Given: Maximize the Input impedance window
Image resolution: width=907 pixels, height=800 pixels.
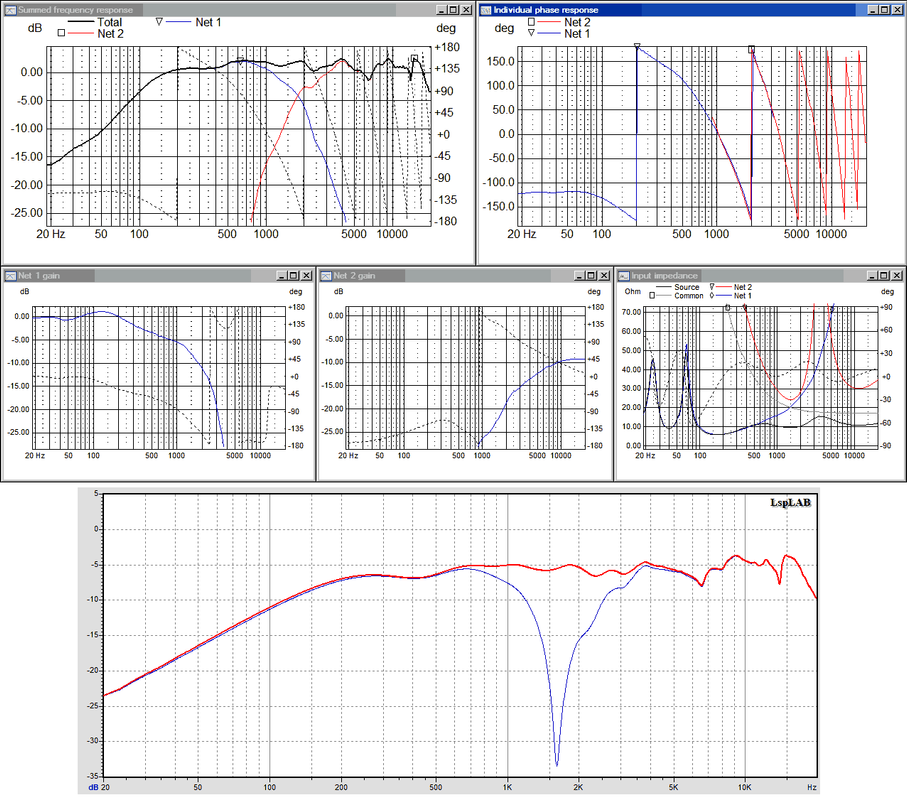Looking at the screenshot, I should tap(884, 276).
